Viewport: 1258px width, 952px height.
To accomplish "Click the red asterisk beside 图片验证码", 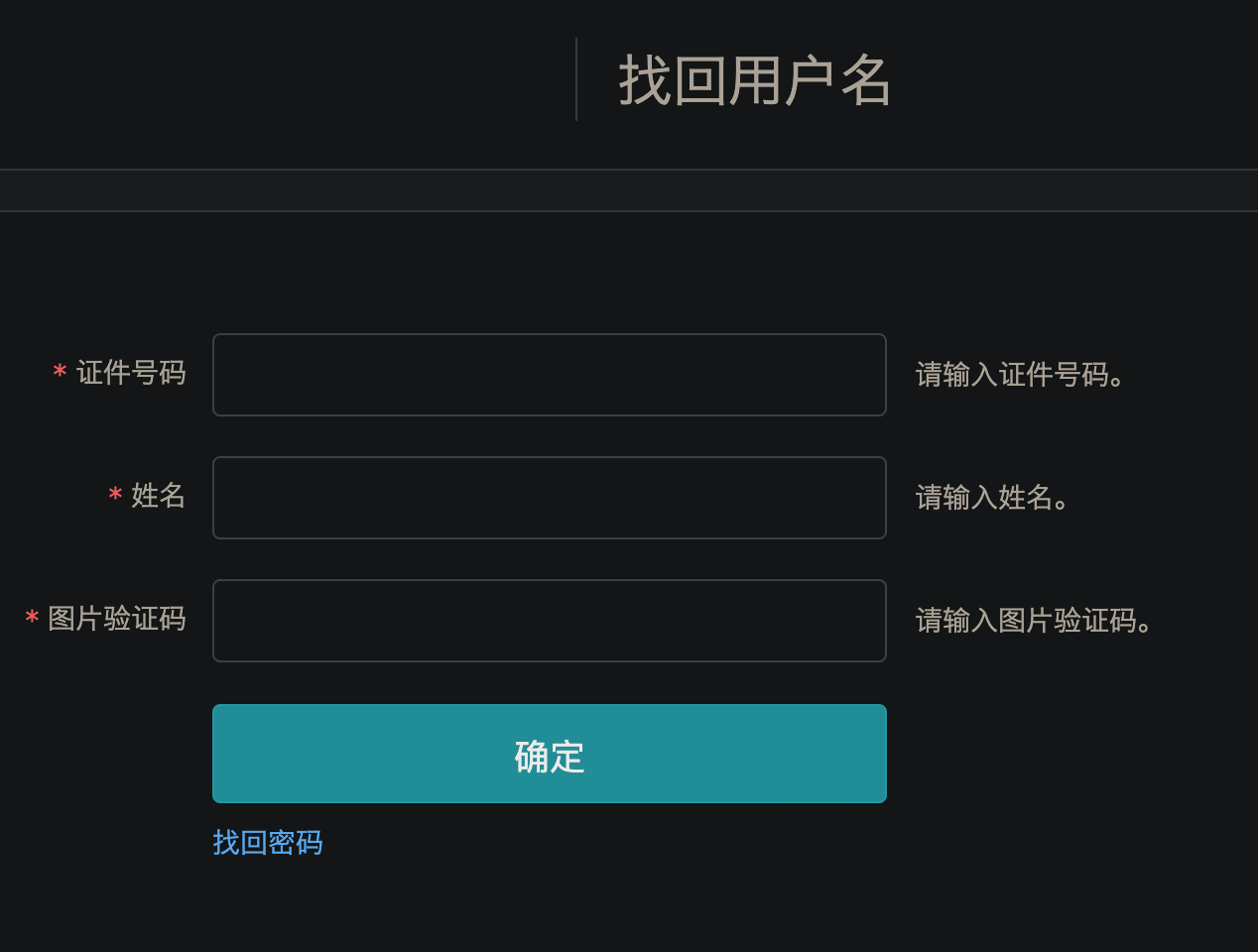I will [x=32, y=618].
